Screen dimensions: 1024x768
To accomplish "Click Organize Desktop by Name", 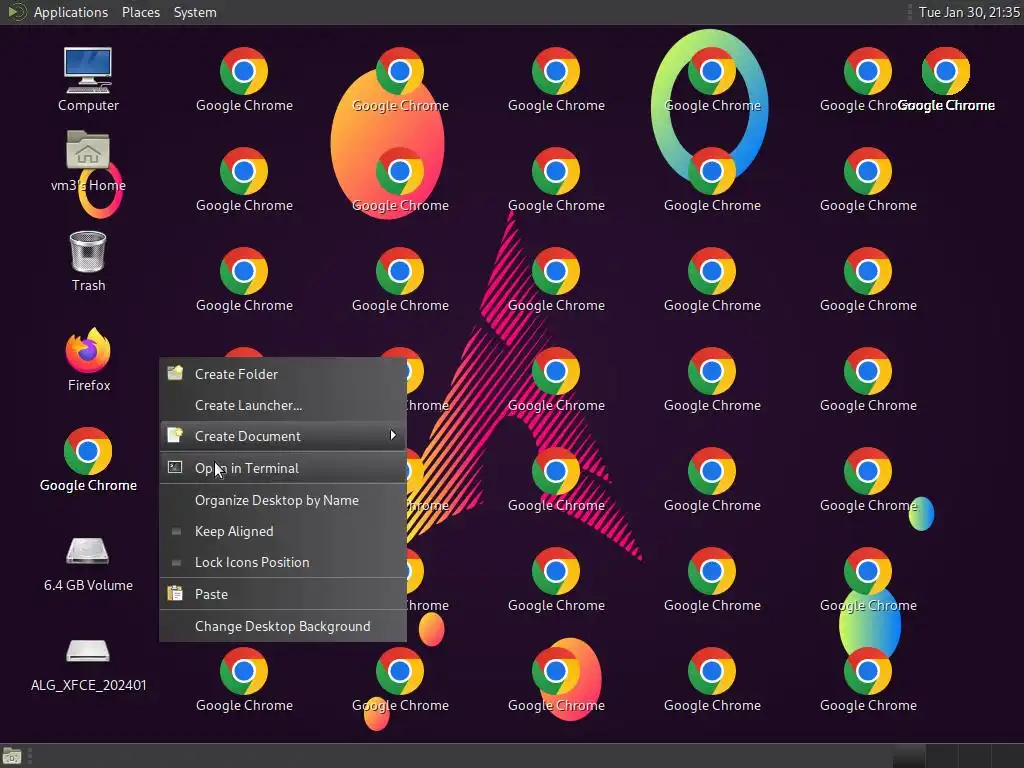I will point(283,500).
